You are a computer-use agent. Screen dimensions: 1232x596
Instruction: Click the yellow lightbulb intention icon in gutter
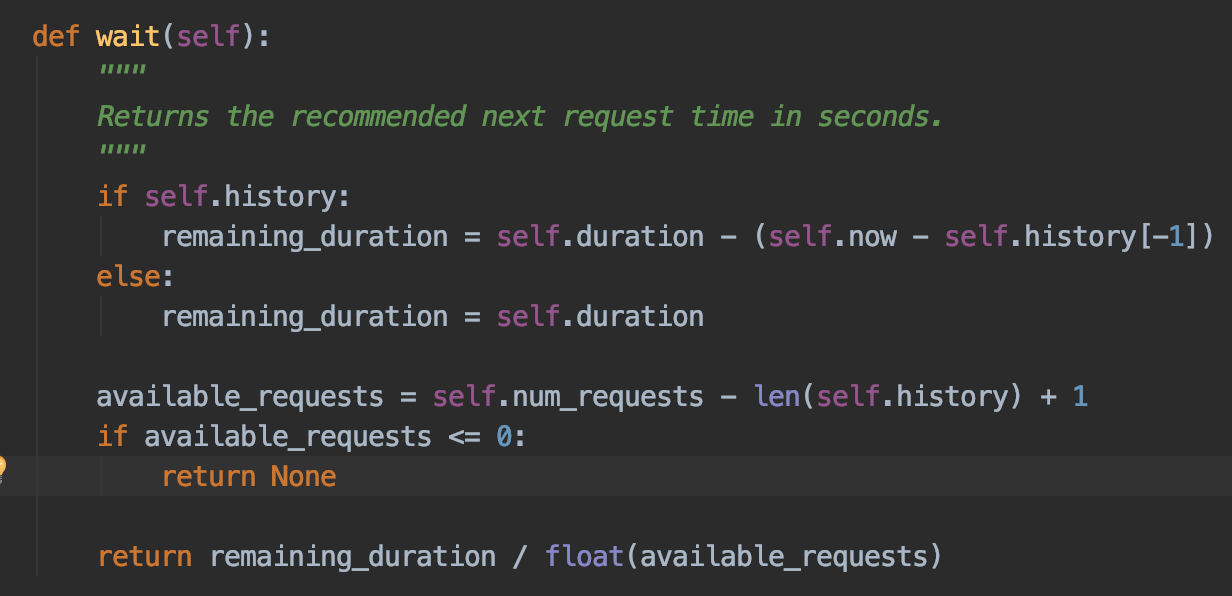click(x=2, y=467)
